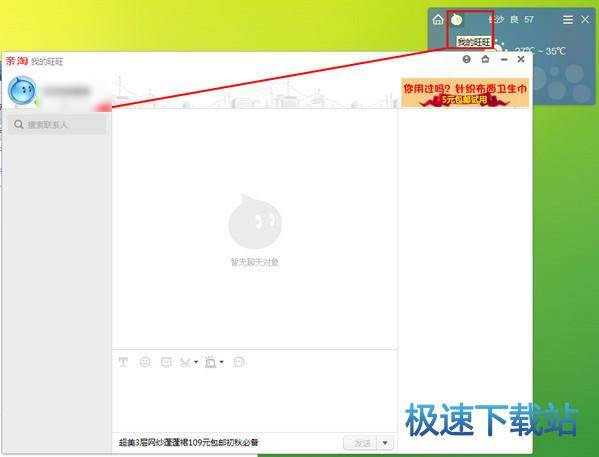
Task: Open the emoticon smiley picker
Action: click(x=145, y=362)
